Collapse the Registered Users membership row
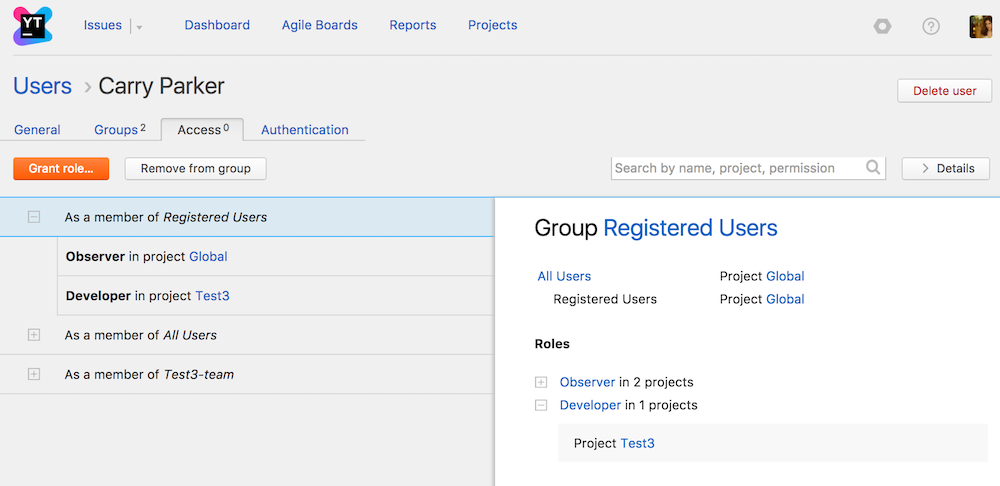The image size is (1000, 486). (x=34, y=216)
